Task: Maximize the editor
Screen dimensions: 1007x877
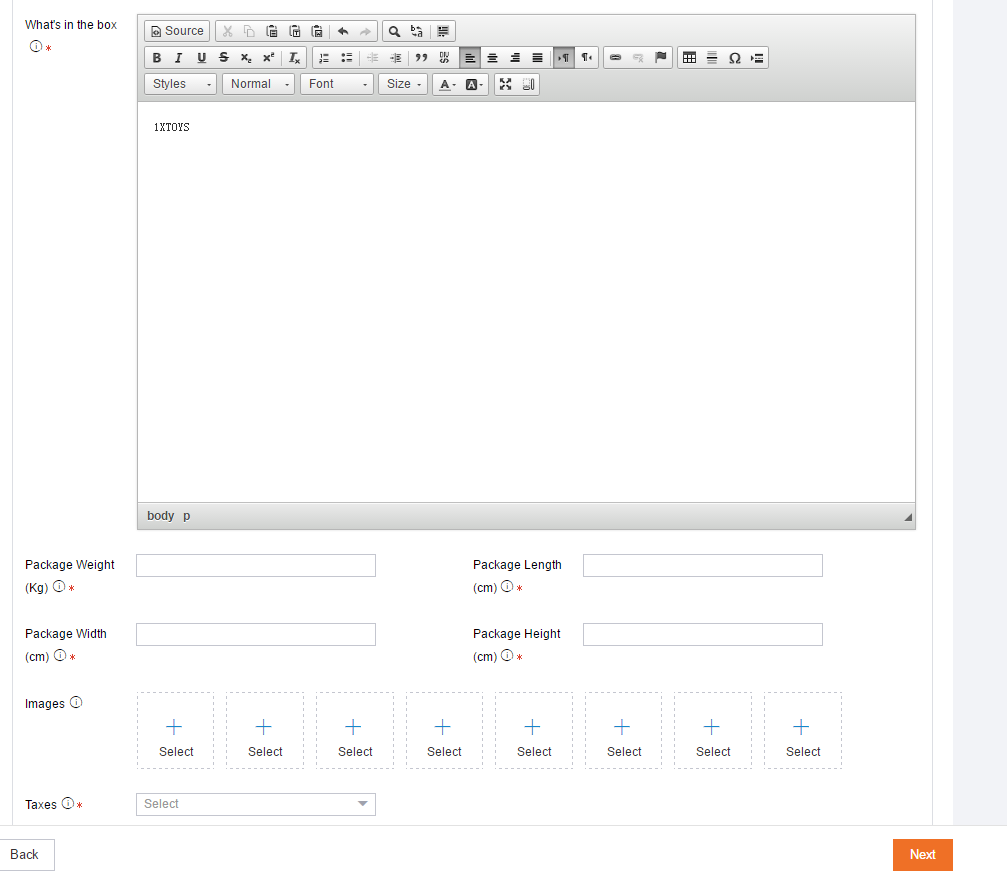Action: [x=505, y=84]
